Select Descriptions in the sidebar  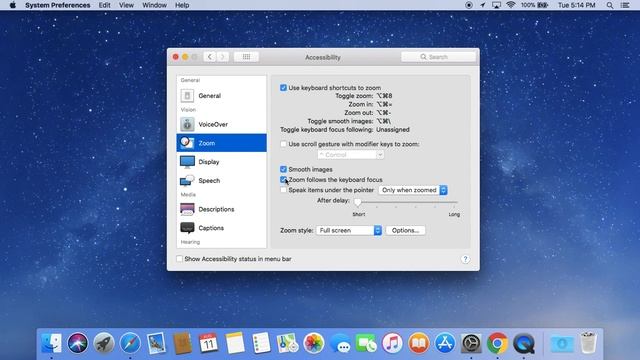coord(221,209)
